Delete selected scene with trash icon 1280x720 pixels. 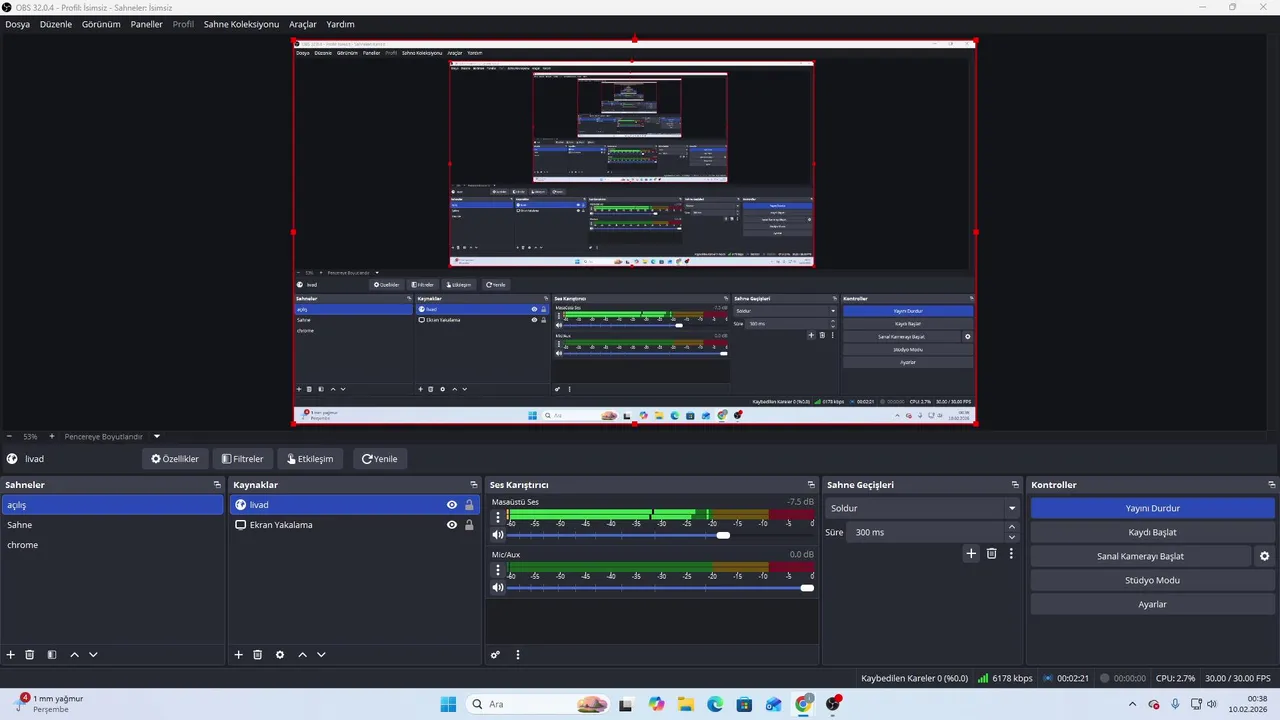point(30,655)
